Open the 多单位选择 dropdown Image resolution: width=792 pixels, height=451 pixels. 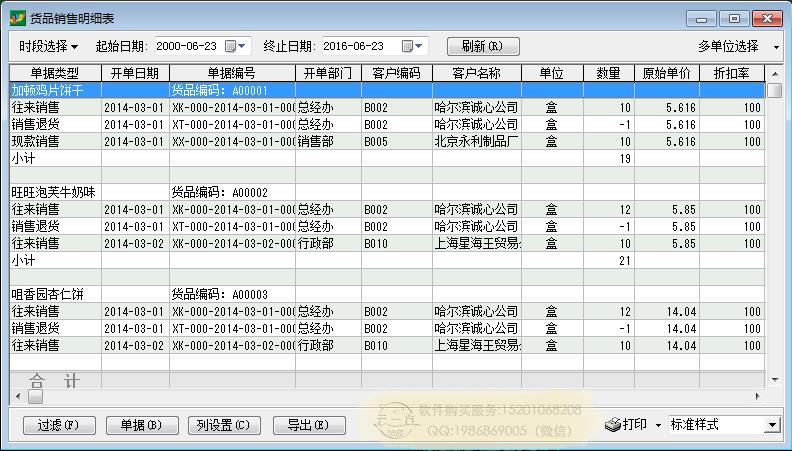click(x=740, y=47)
